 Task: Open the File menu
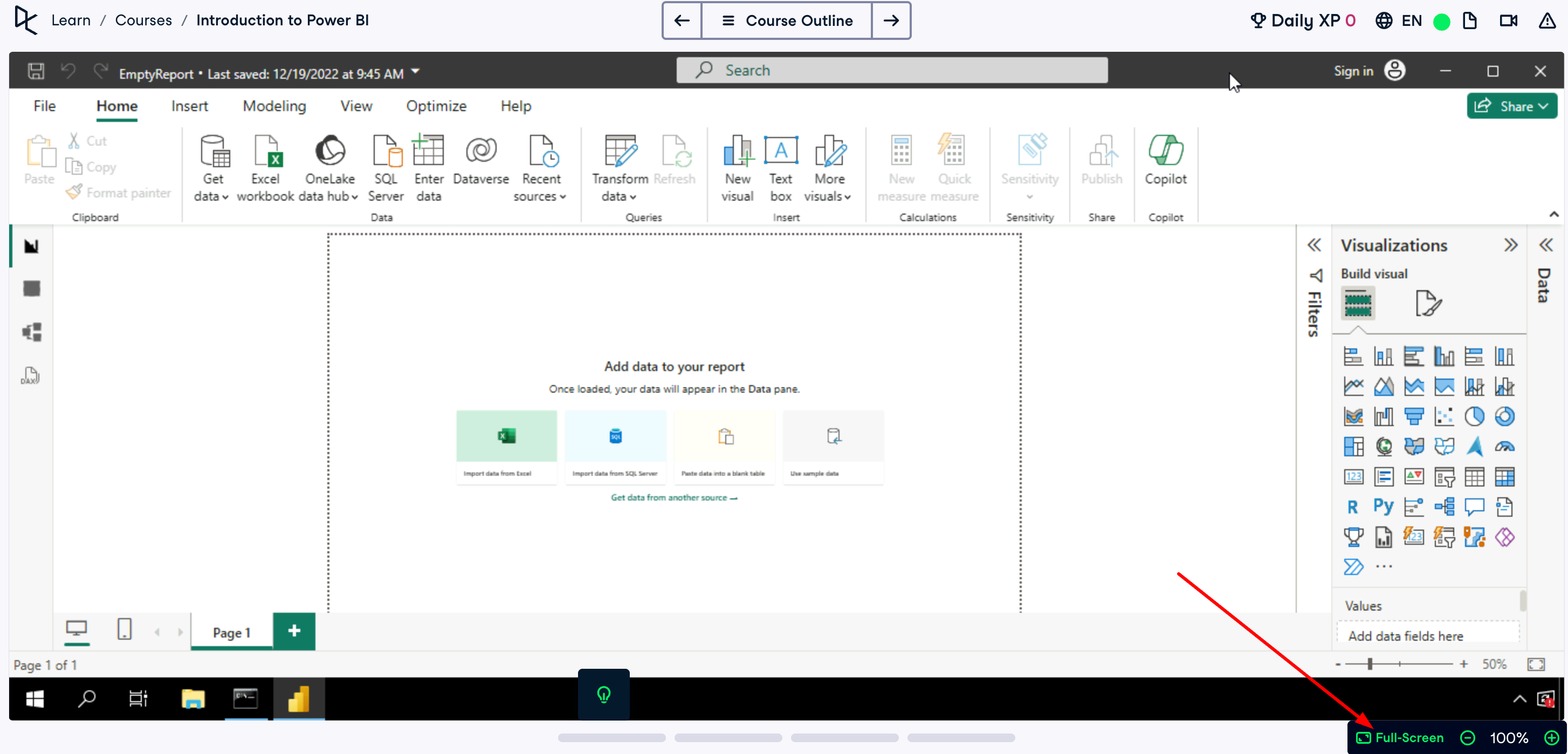(44, 106)
